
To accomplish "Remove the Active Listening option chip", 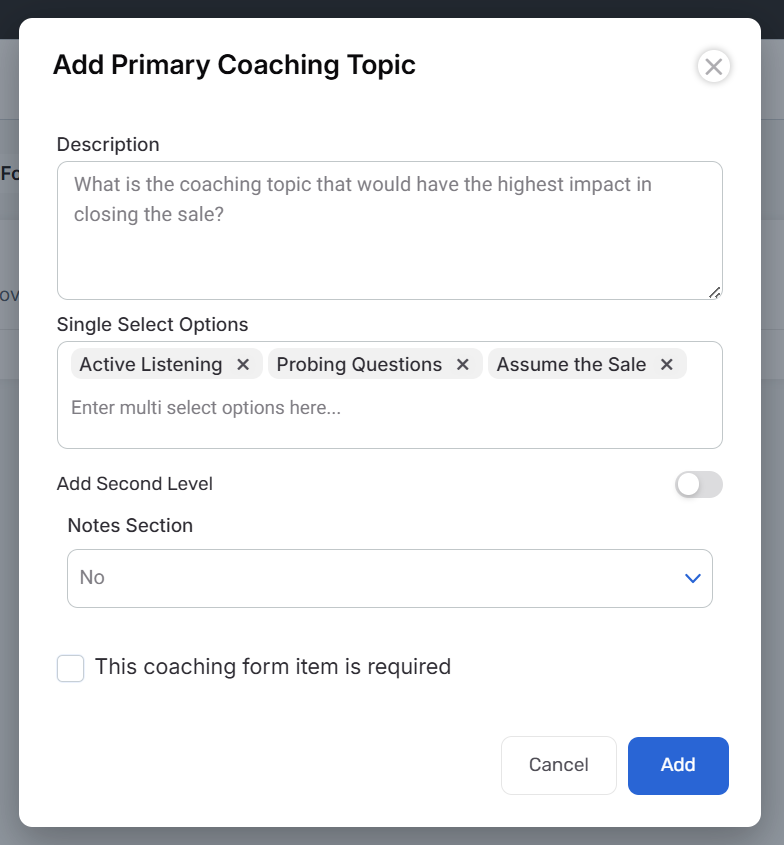I will tap(243, 365).
